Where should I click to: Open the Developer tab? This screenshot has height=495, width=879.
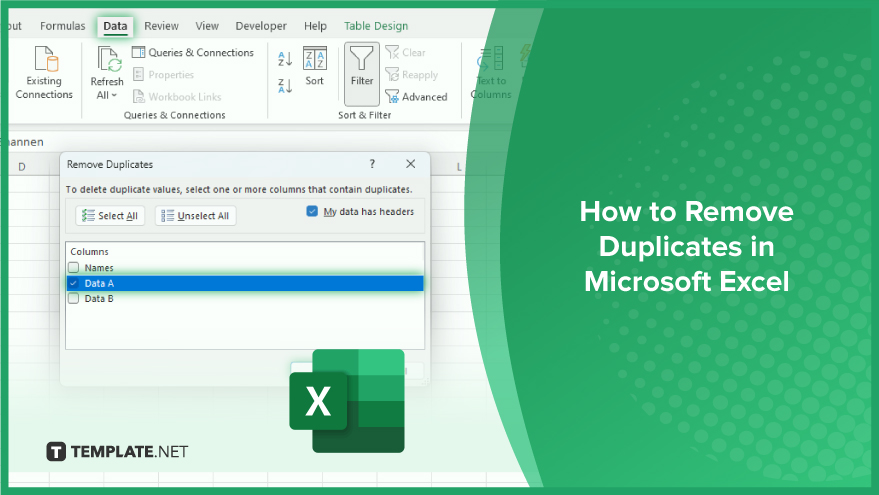(x=261, y=26)
